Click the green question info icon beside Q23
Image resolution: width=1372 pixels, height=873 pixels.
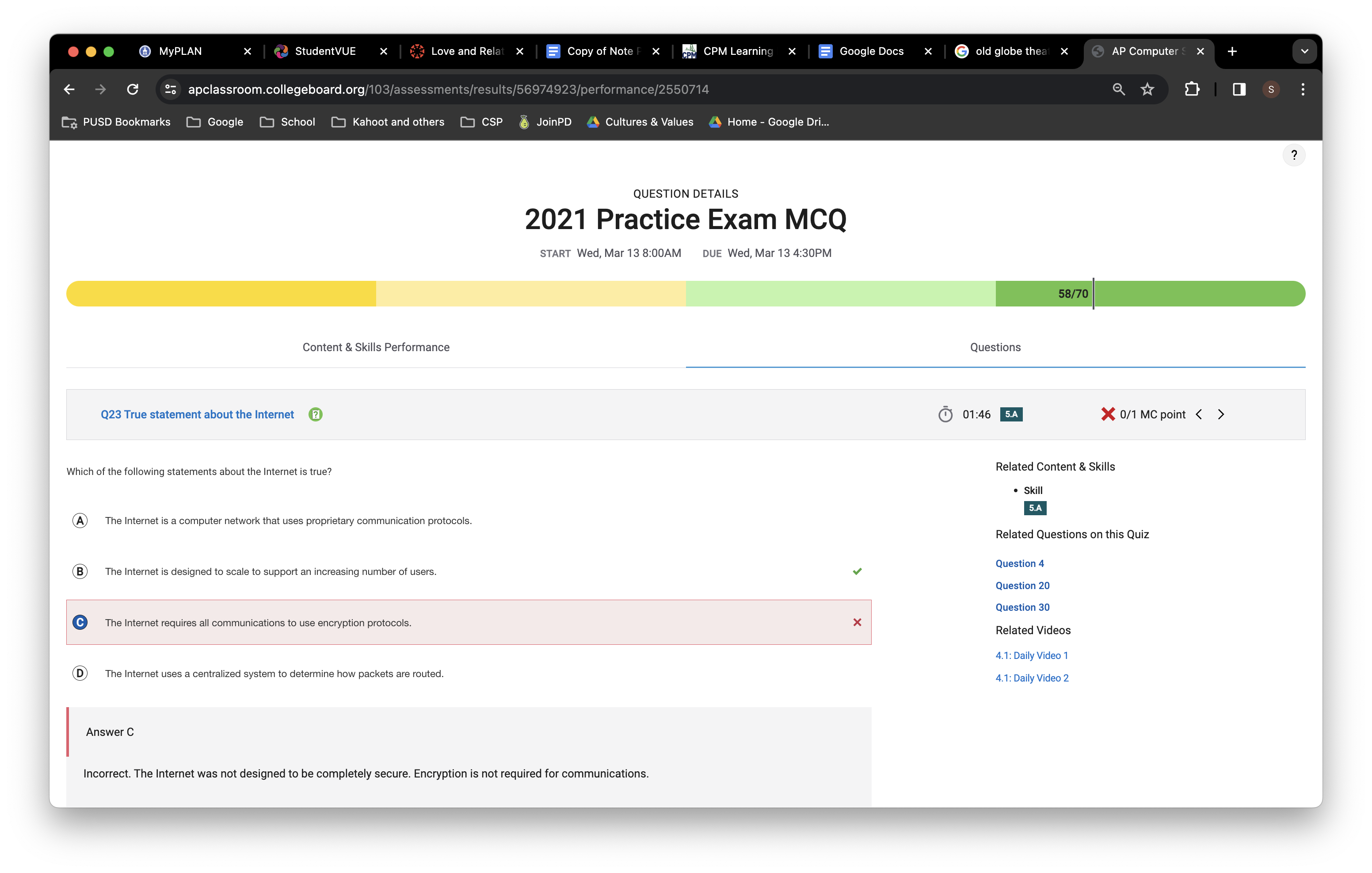315,414
